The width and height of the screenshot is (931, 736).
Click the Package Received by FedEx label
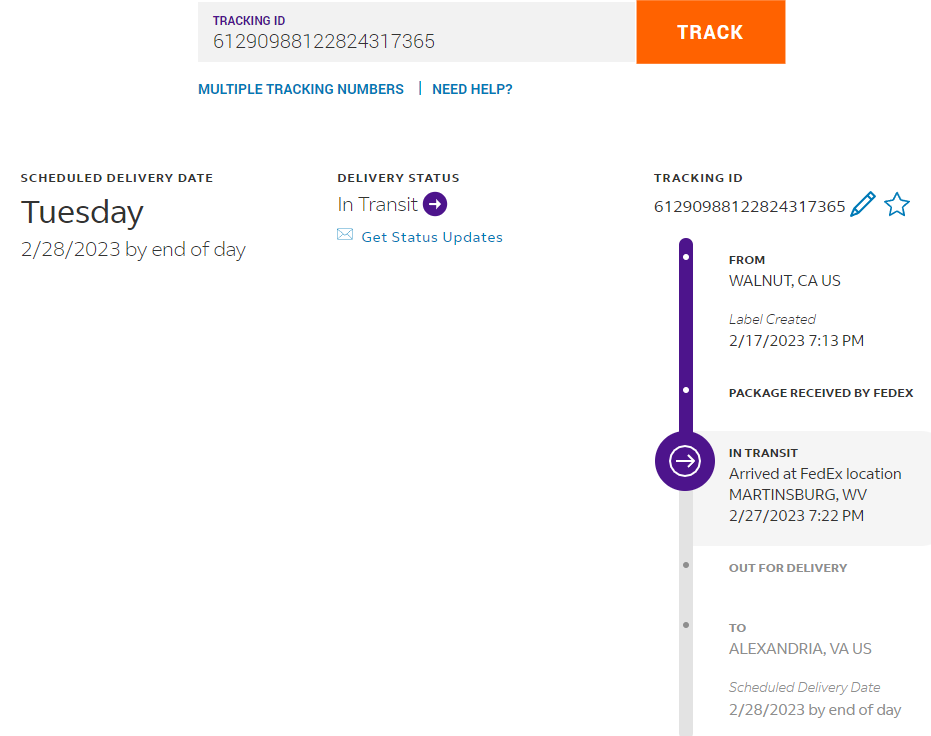tap(821, 393)
